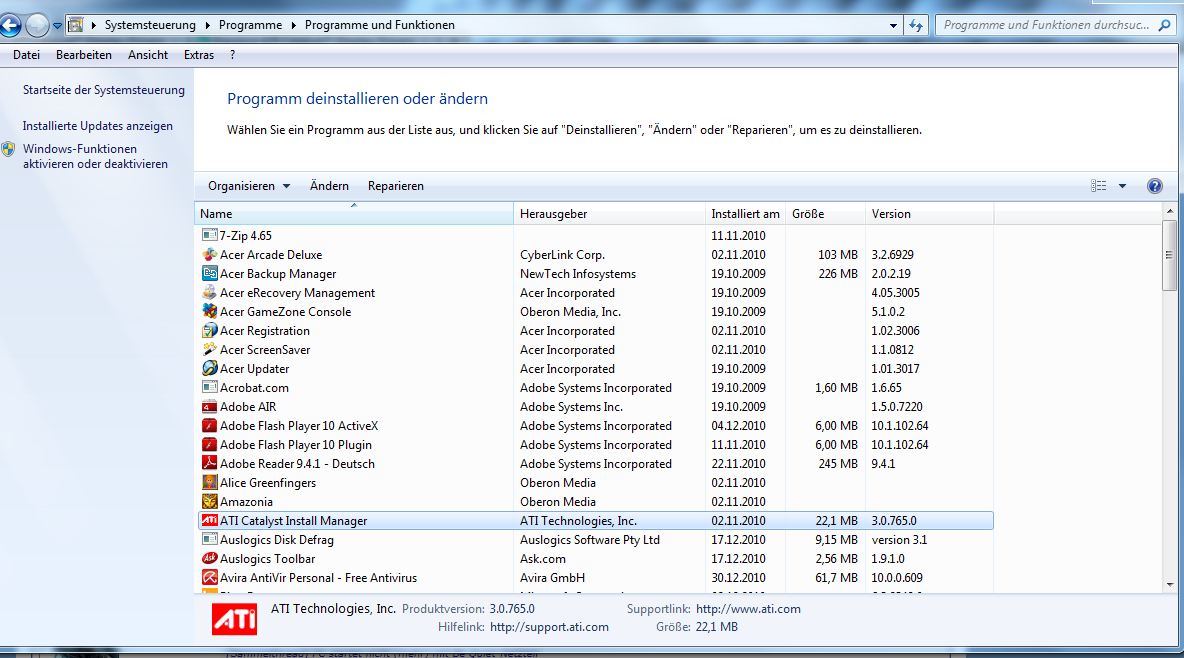Click Avira GmbH publisher cell
Image resolution: width=1184 pixels, height=658 pixels.
(552, 578)
